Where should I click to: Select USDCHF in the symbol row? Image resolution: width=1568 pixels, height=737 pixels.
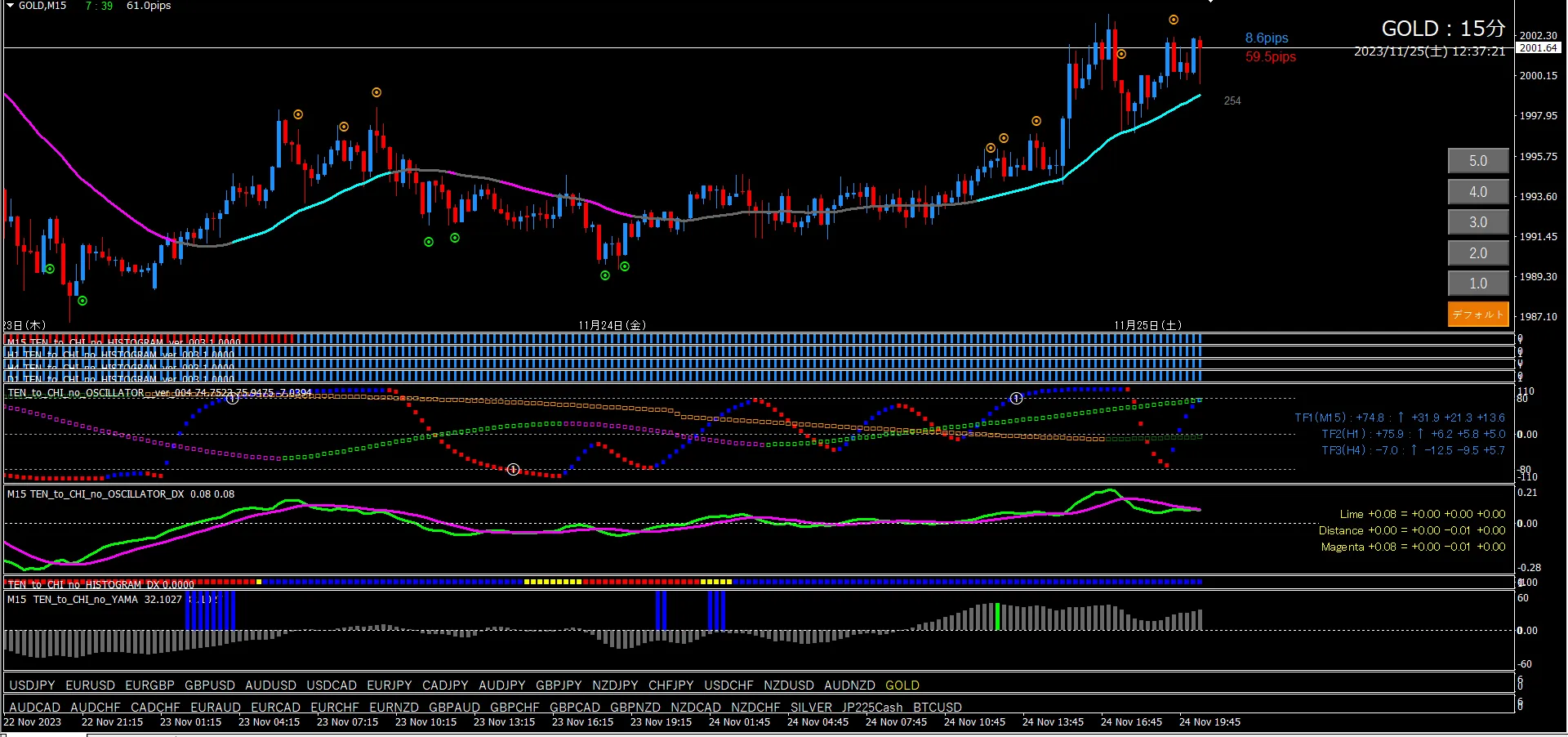pos(729,686)
